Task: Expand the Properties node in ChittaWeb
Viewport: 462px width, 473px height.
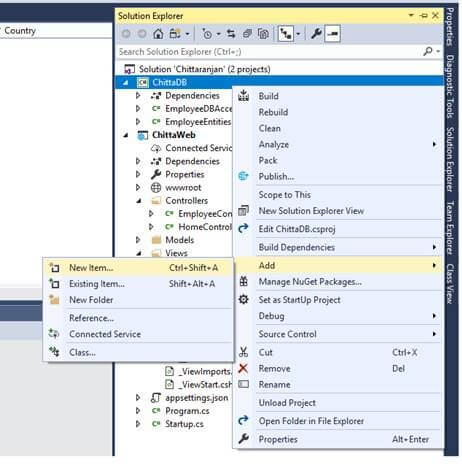Action: [138, 174]
